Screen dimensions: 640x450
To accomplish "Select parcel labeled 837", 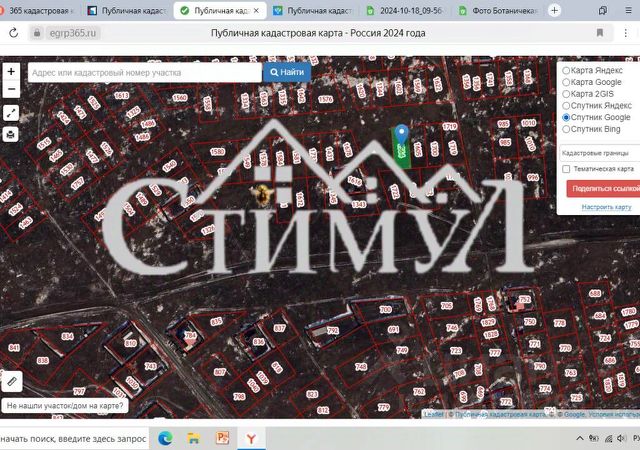I will pos(280,328).
